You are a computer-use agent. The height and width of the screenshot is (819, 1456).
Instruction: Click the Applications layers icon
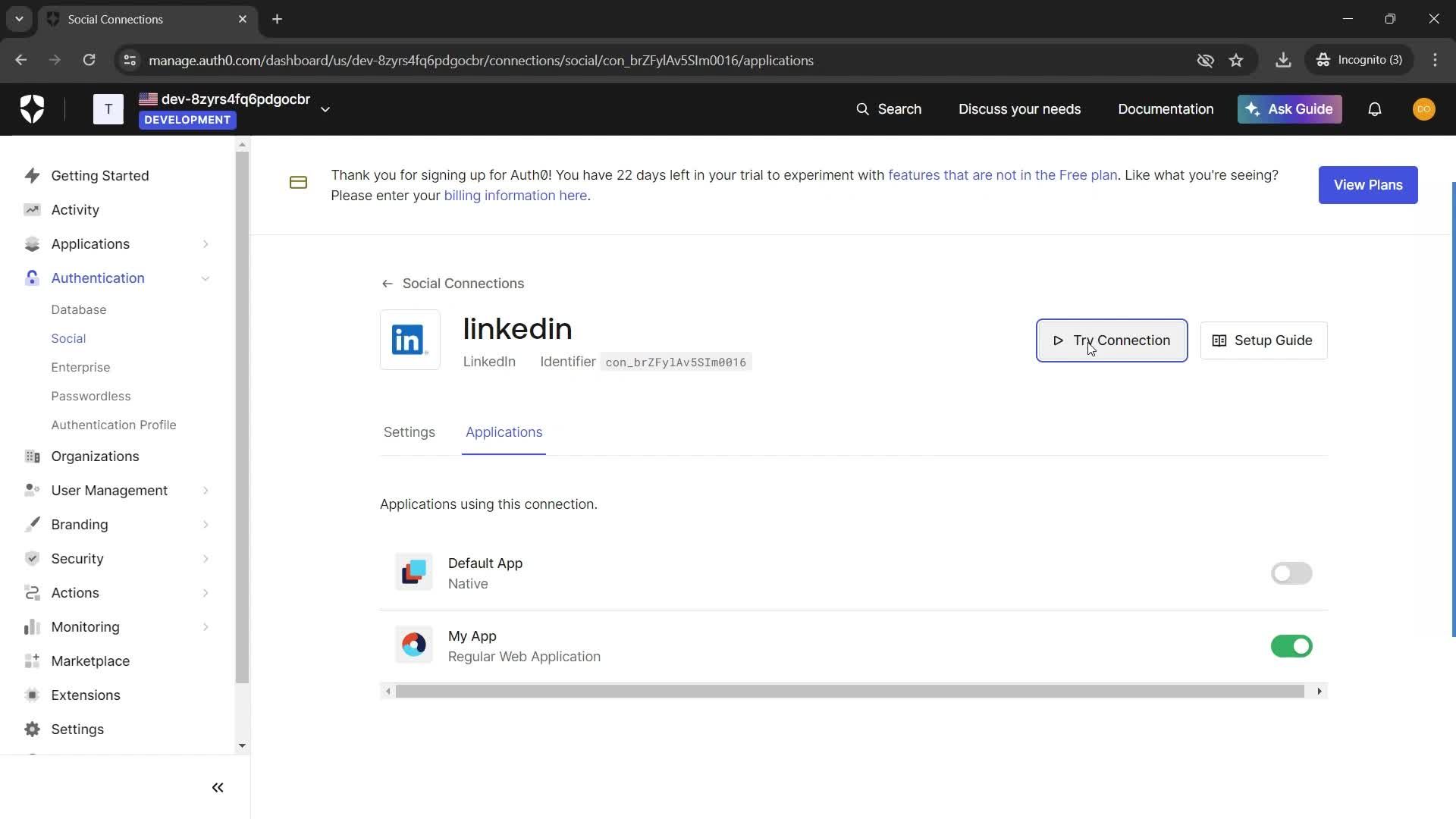click(x=32, y=244)
